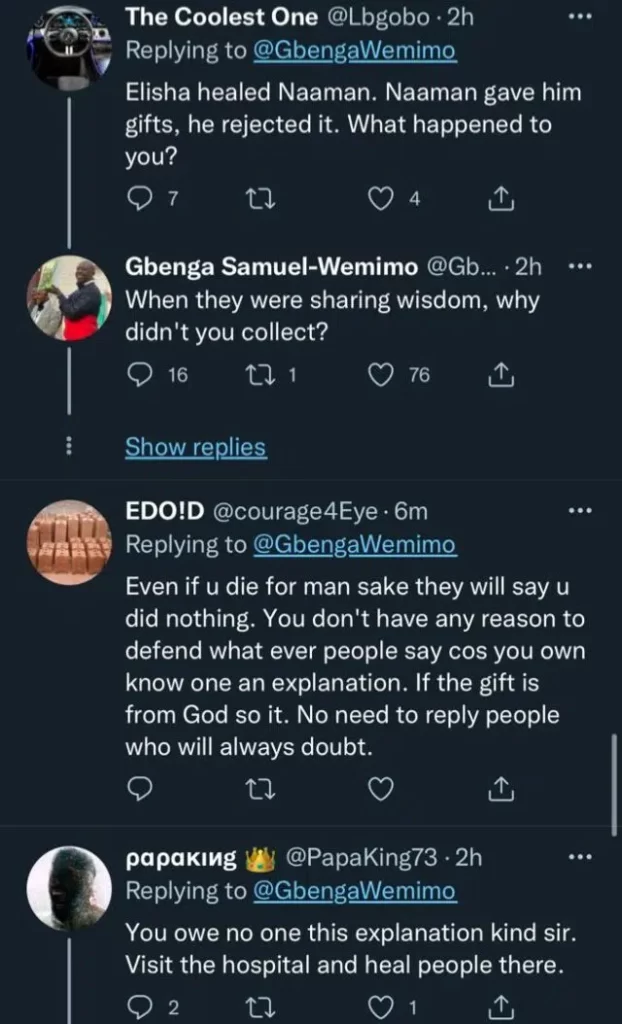Viewport: 622px width, 1024px height.
Task: Reply to Gbenga Samuel-Wemimo's wisdom tweet
Action: point(138,375)
